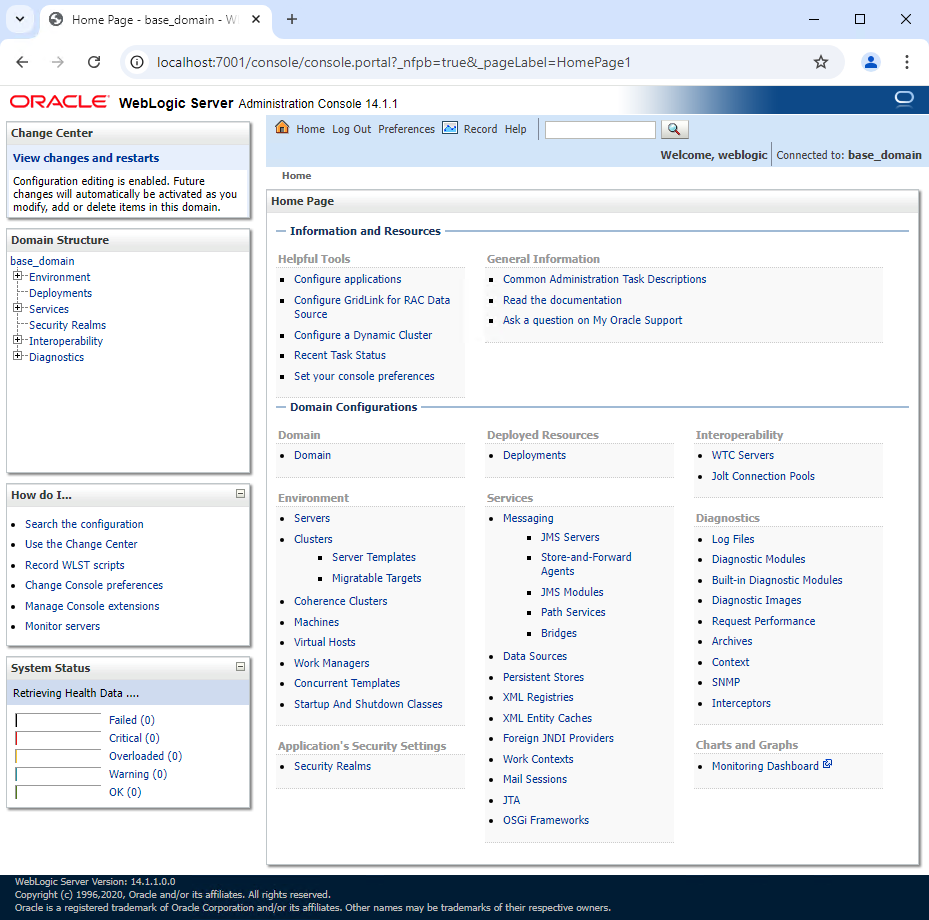Click the magnifier search button
929x920 pixels.
(674, 129)
